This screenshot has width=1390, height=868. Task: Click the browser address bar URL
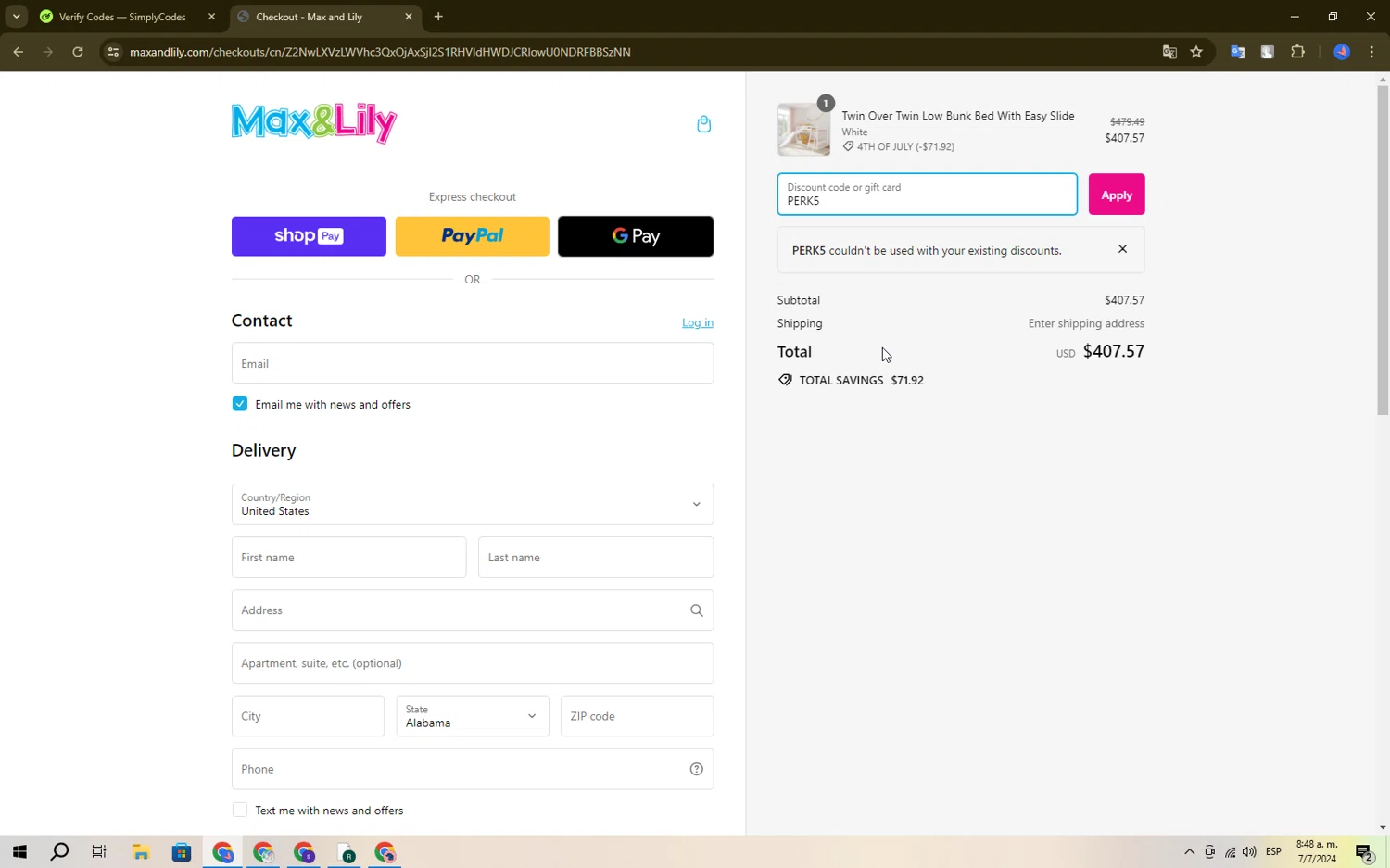coord(380,52)
